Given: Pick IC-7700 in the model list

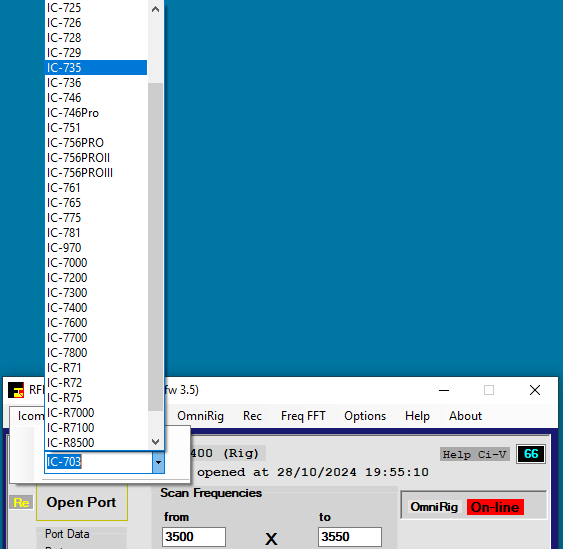Looking at the screenshot, I should coord(96,338).
